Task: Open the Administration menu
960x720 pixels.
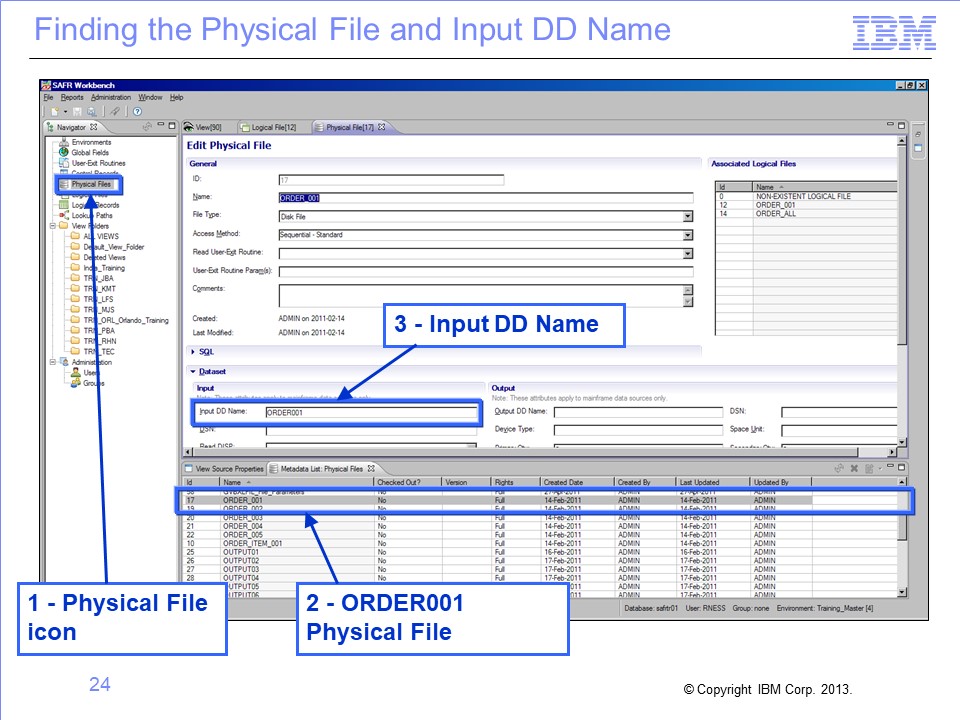Action: click(x=111, y=97)
